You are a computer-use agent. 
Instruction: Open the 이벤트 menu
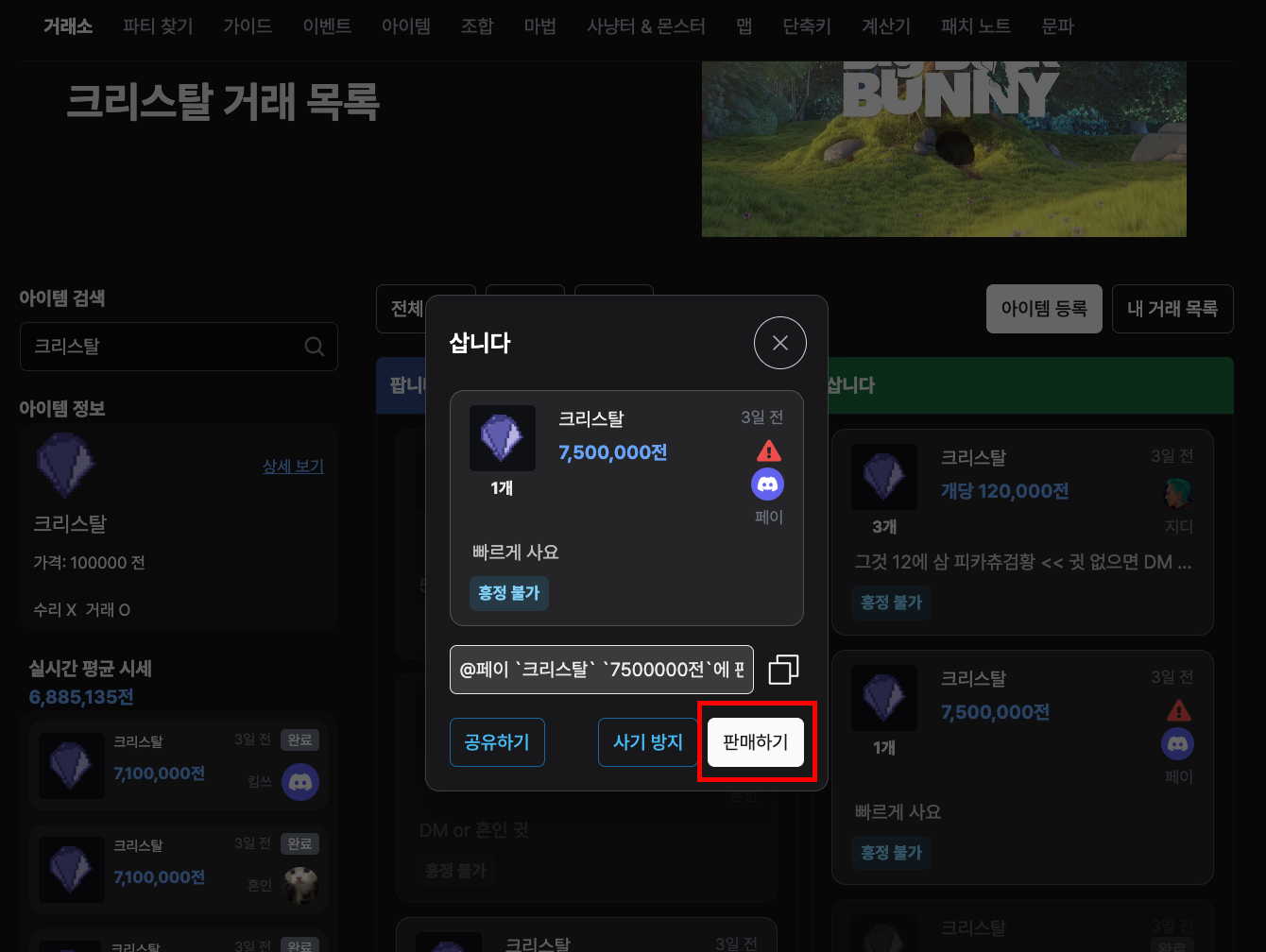pos(327,26)
